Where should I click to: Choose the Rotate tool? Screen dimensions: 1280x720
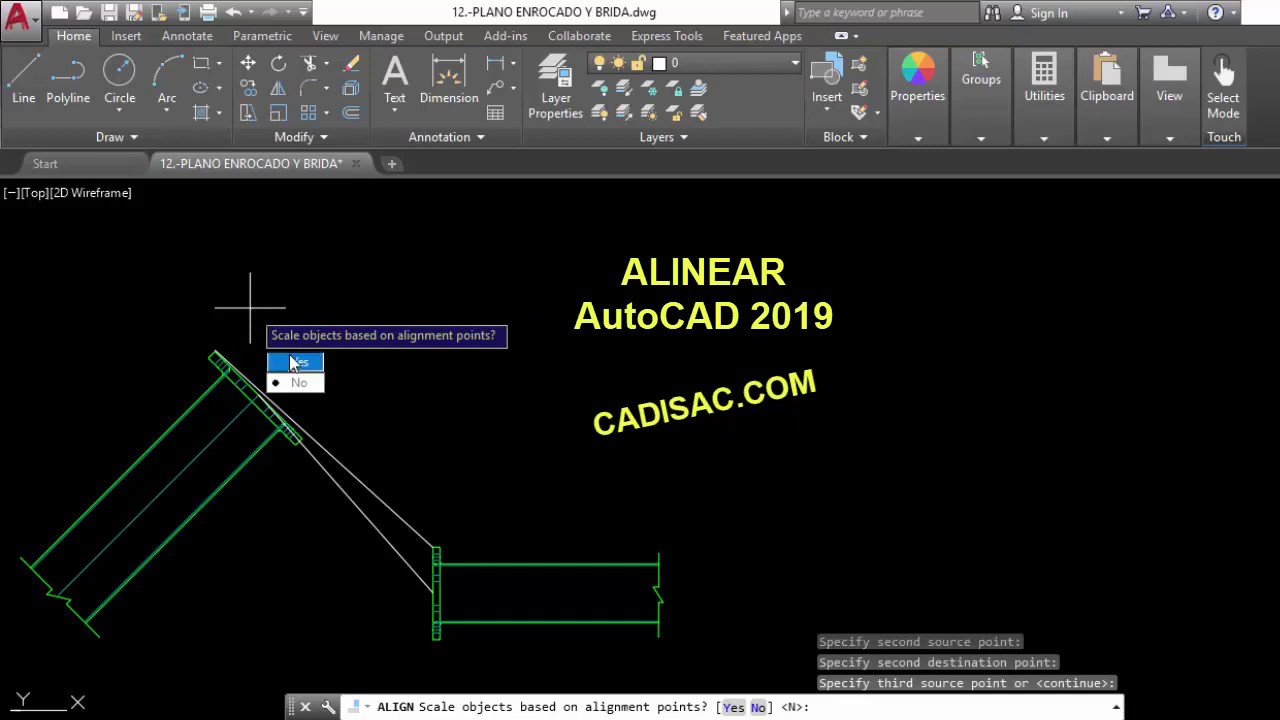pyautogui.click(x=278, y=63)
